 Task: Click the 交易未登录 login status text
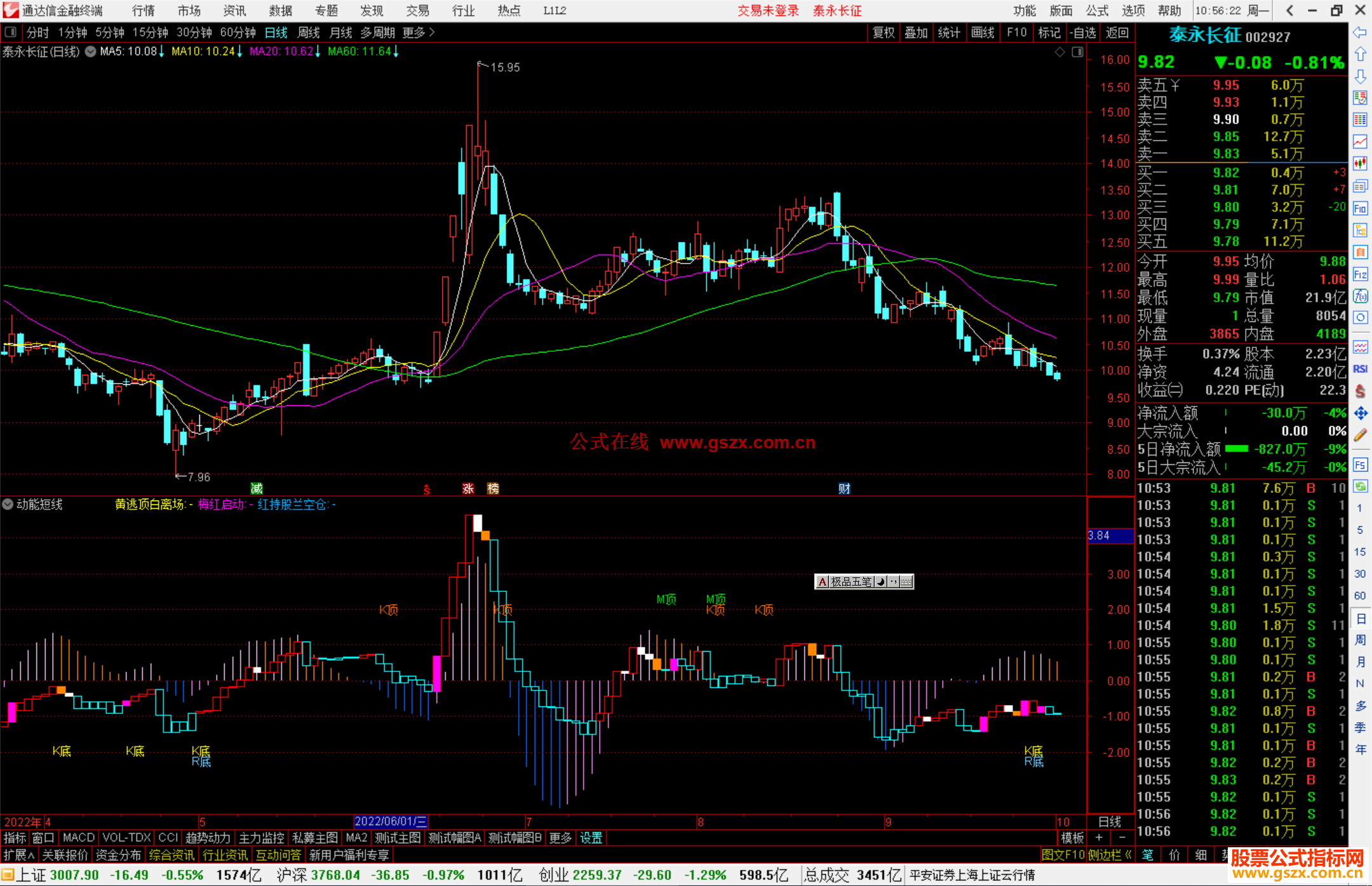pos(768,11)
